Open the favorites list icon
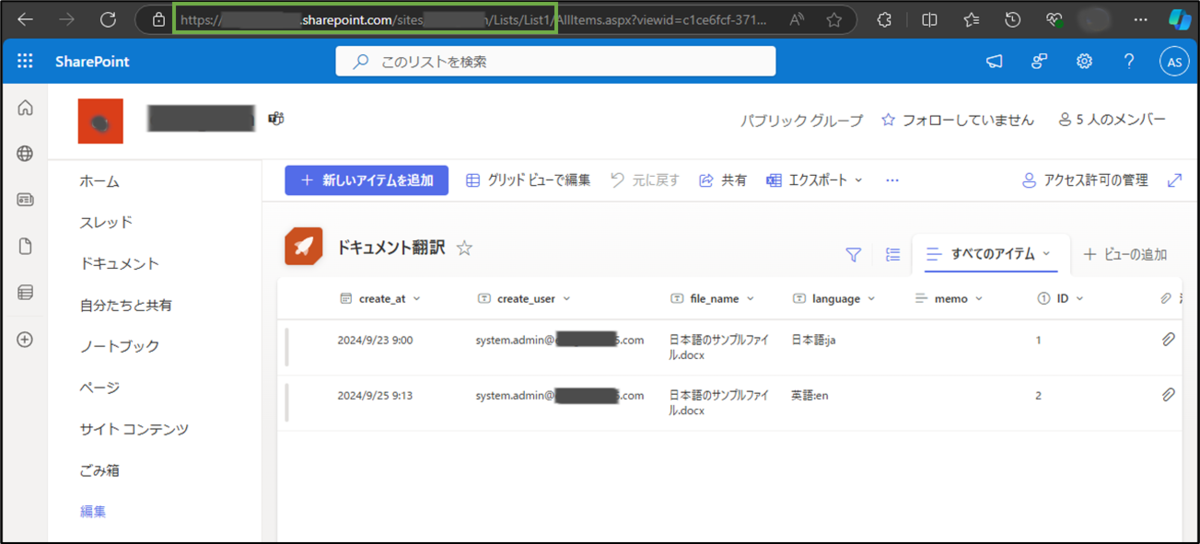The width and height of the screenshot is (1200, 544). [x=971, y=19]
